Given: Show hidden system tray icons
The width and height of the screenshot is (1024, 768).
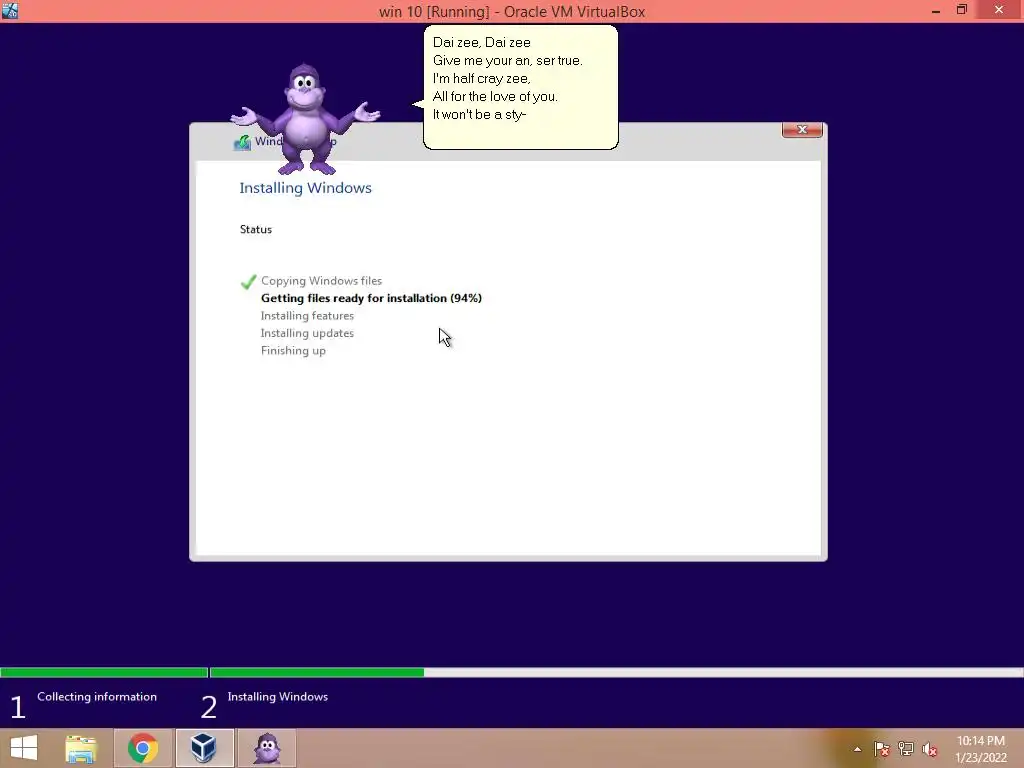Looking at the screenshot, I should coord(857,749).
